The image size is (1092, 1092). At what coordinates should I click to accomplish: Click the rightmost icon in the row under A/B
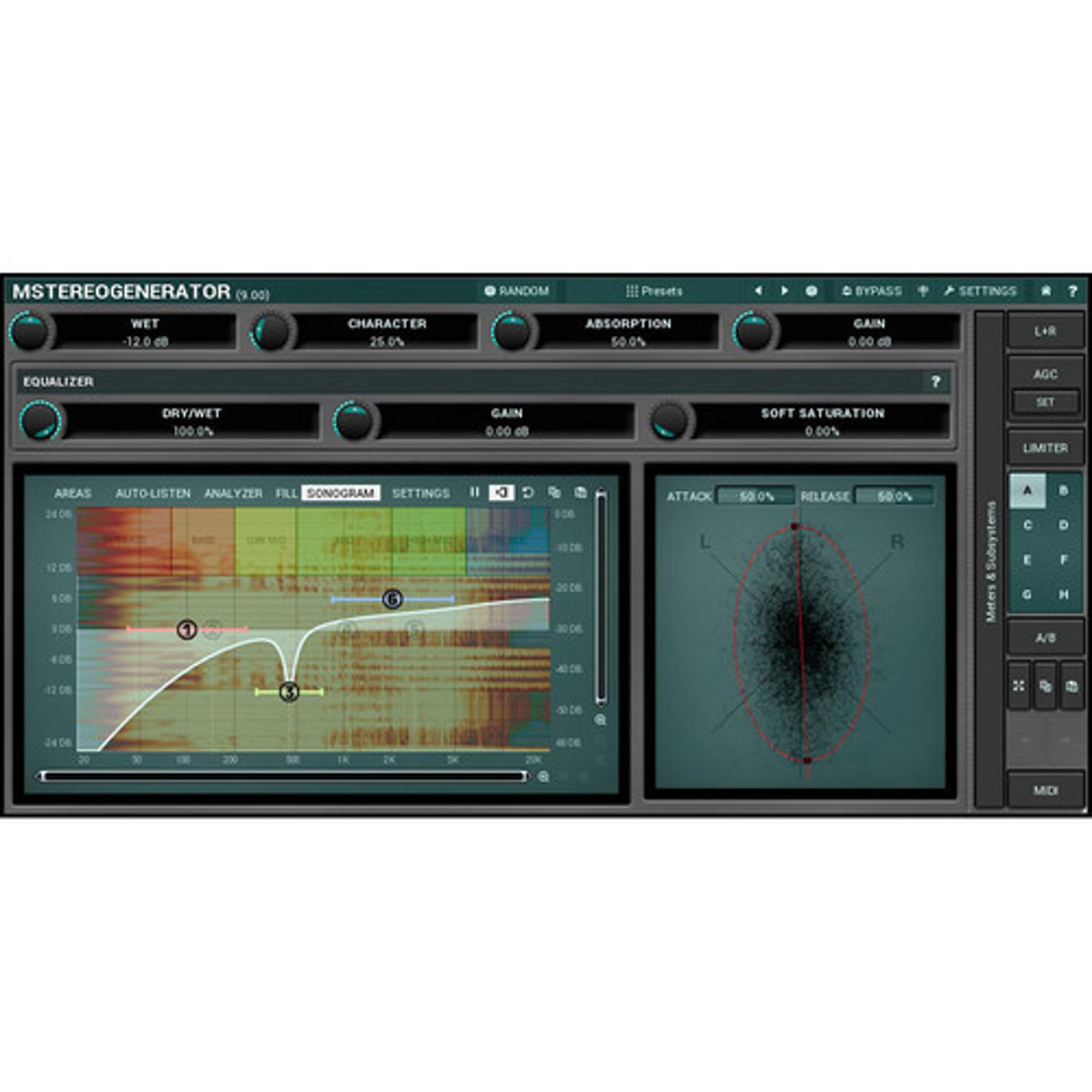[x=1072, y=686]
